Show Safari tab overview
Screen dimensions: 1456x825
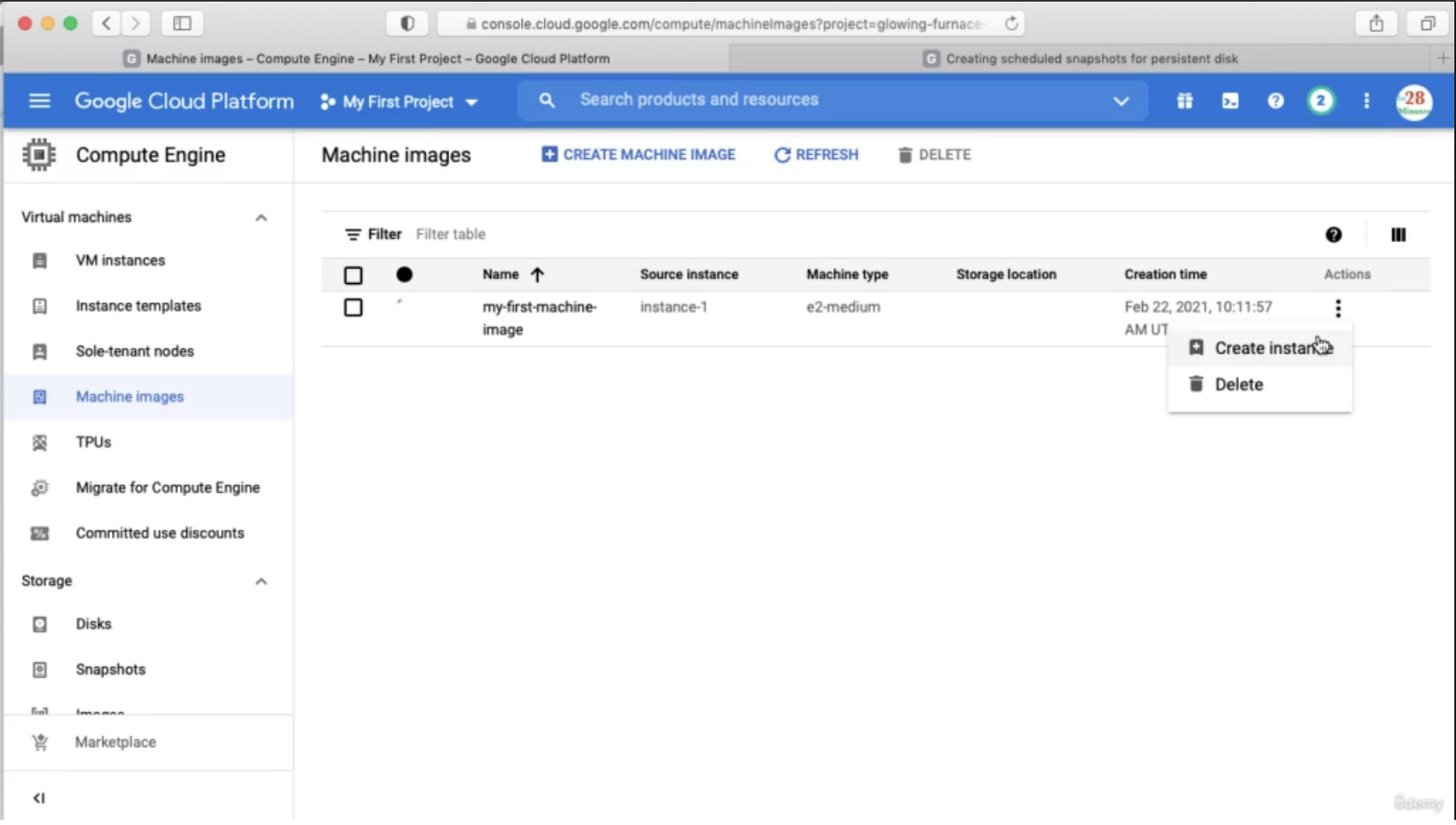[x=1428, y=24]
